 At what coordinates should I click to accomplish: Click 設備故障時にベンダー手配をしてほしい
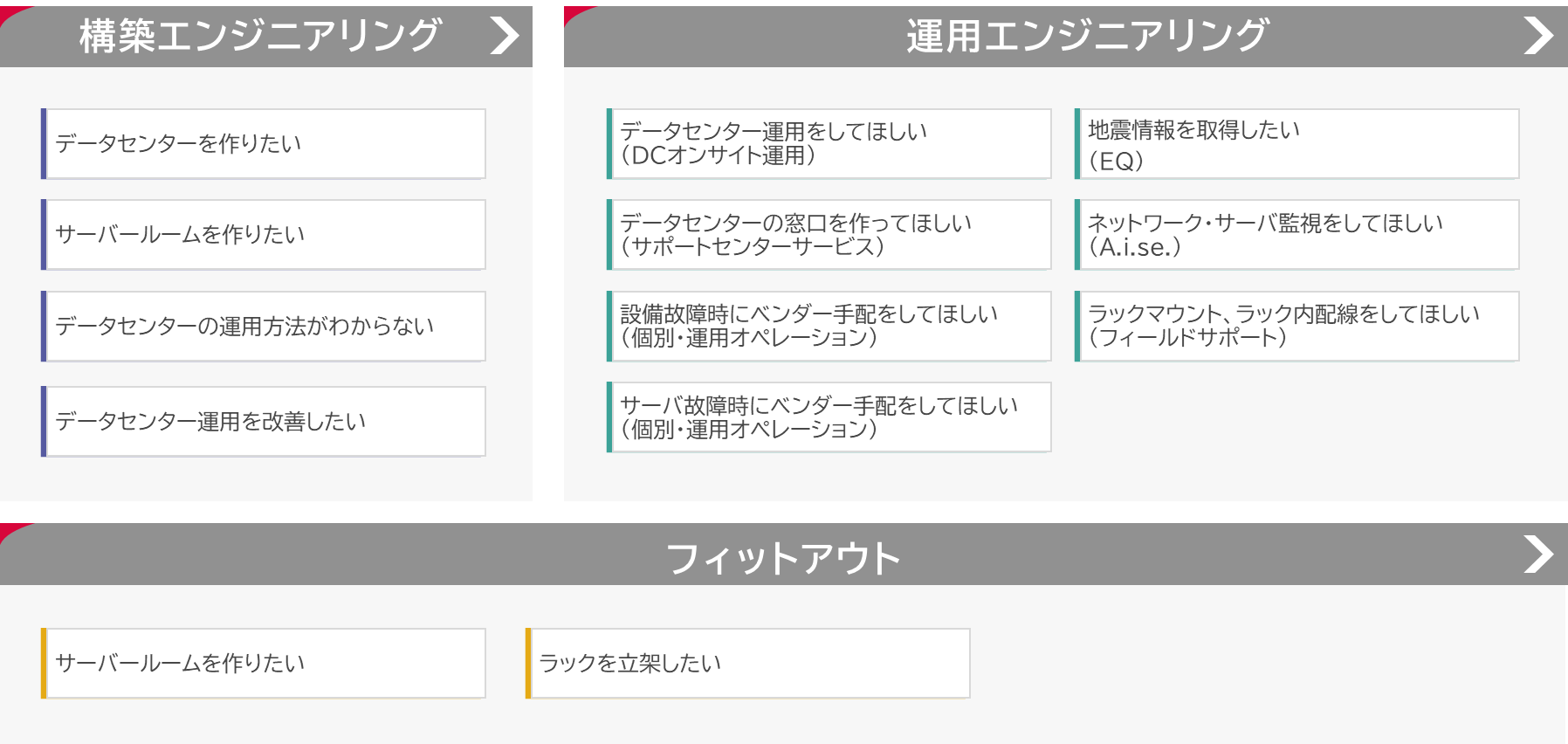pyautogui.click(x=829, y=327)
